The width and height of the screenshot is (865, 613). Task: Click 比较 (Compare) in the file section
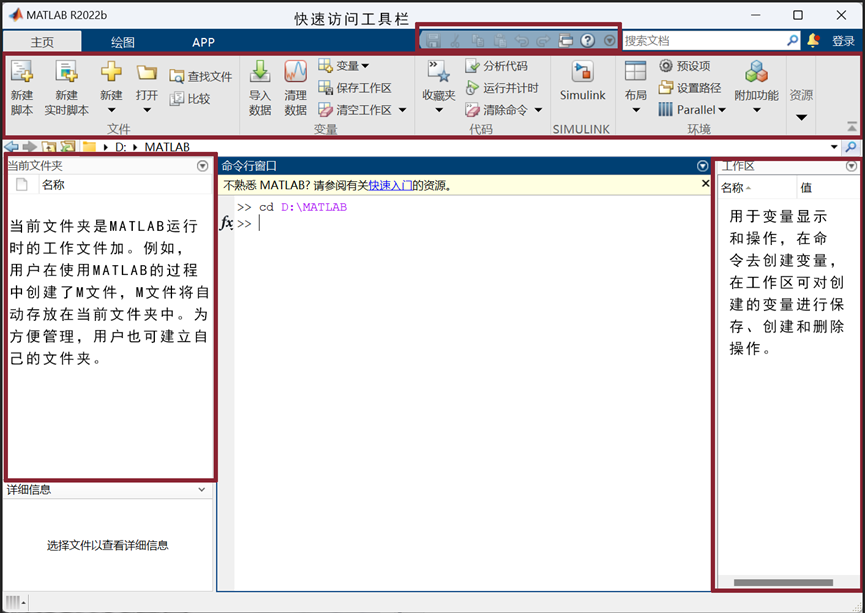click(x=190, y=99)
